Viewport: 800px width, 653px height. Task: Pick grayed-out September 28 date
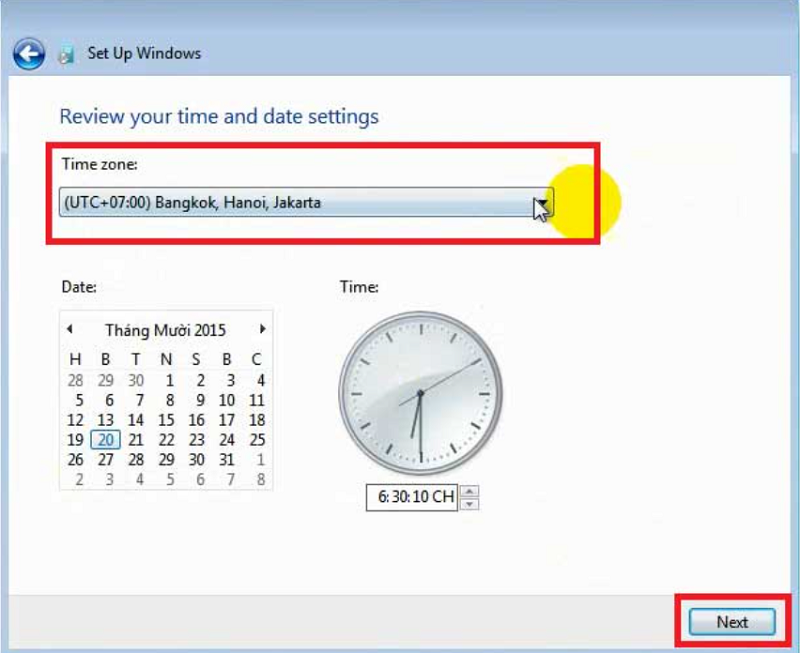click(x=75, y=380)
